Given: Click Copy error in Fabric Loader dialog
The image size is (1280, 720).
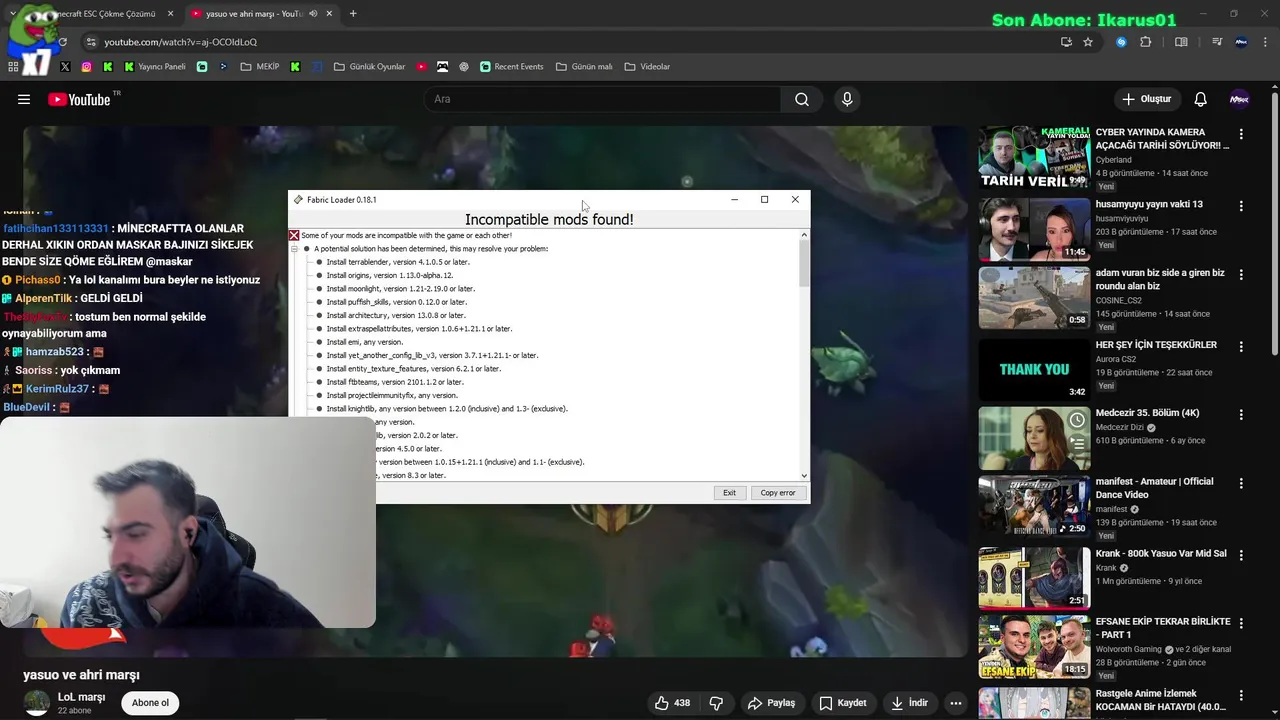Looking at the screenshot, I should coord(778,493).
